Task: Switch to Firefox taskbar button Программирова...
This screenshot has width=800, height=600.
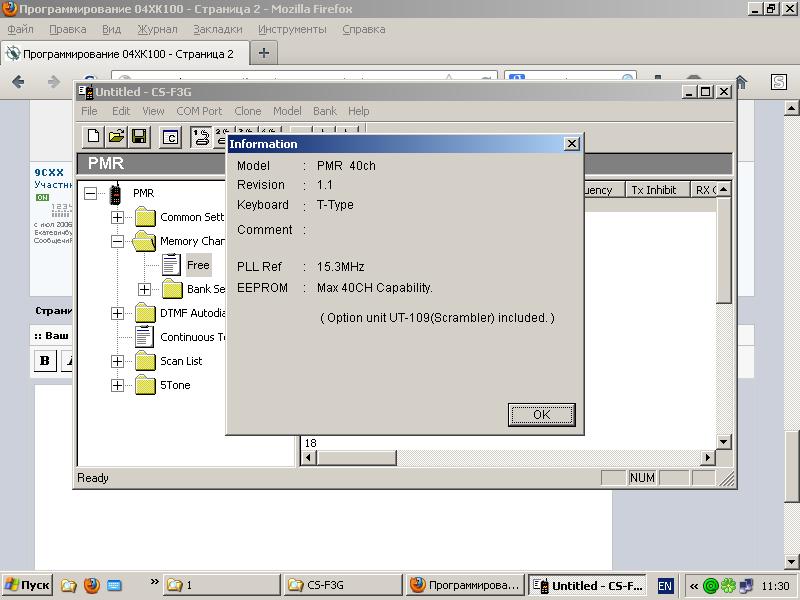Action: (465, 585)
